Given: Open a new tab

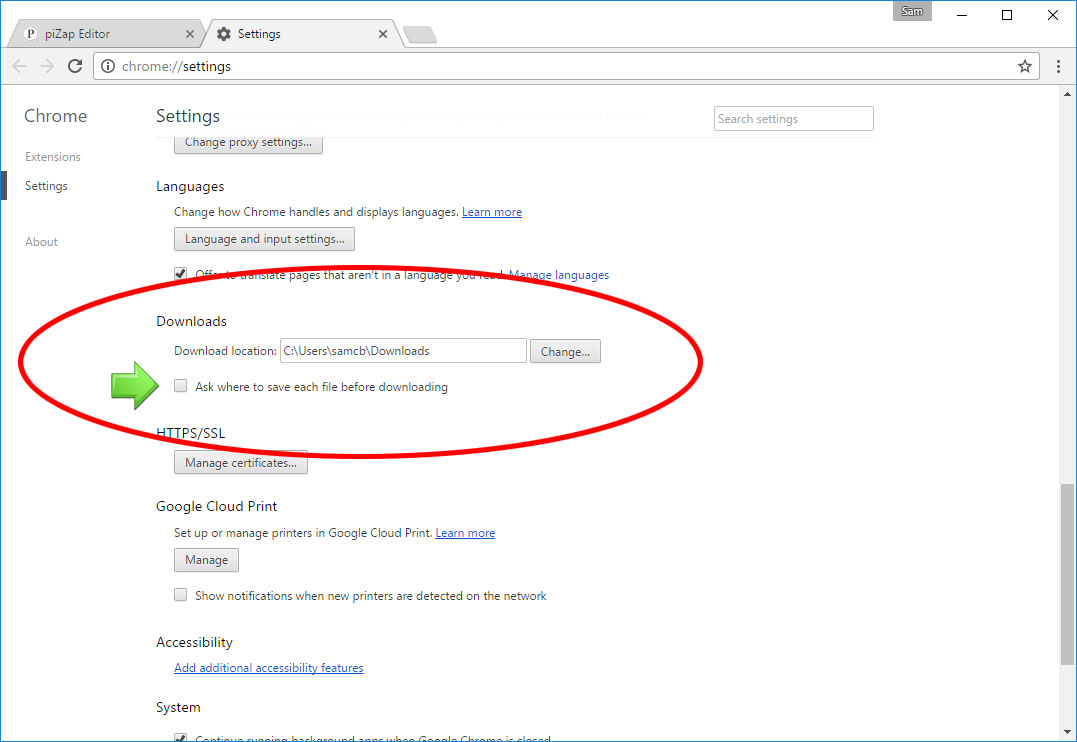Looking at the screenshot, I should click(420, 35).
